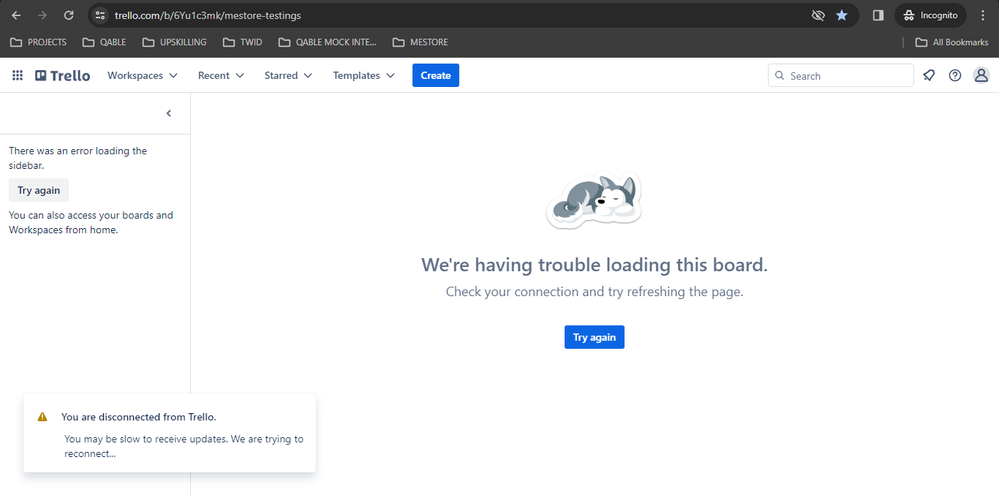Click 'We are trying to reconnect...' message text

tap(183, 447)
